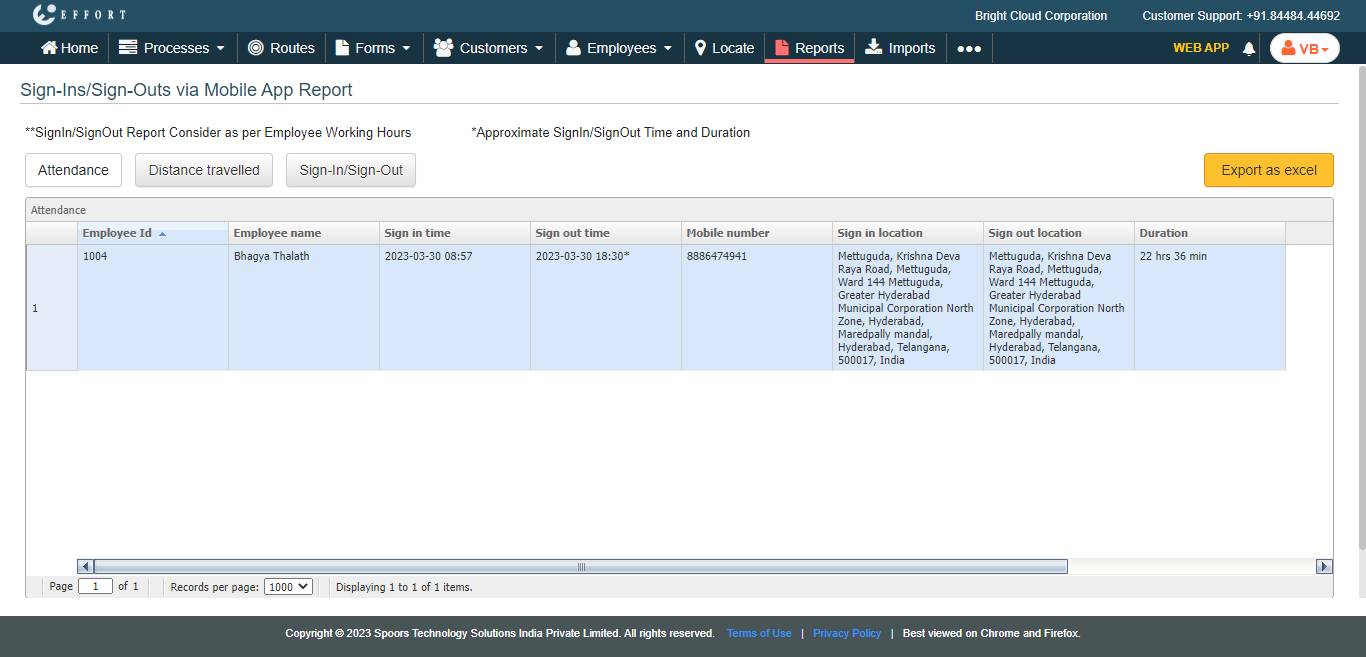Open the notification bell icon
This screenshot has height=657, width=1366.
point(1248,48)
